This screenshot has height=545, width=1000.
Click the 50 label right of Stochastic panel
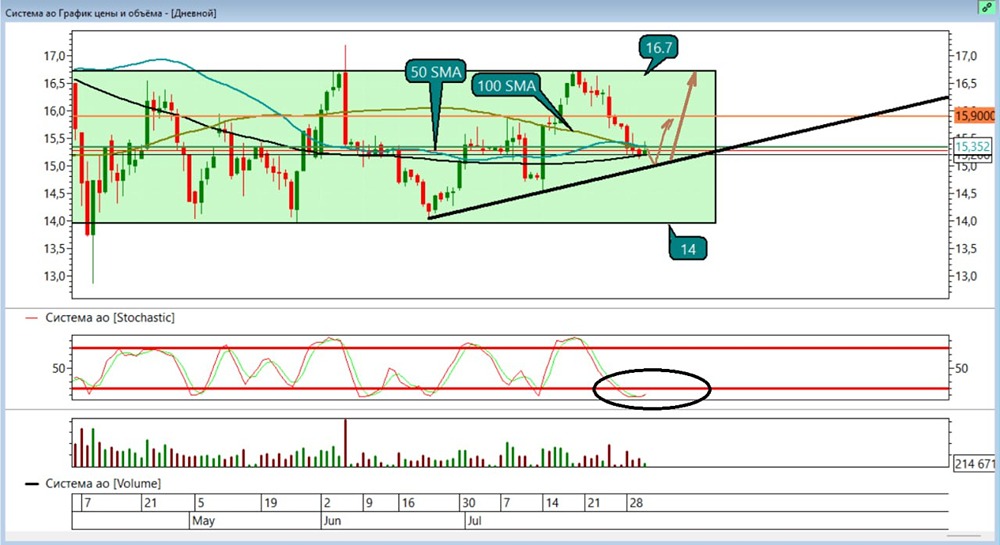coord(962,368)
